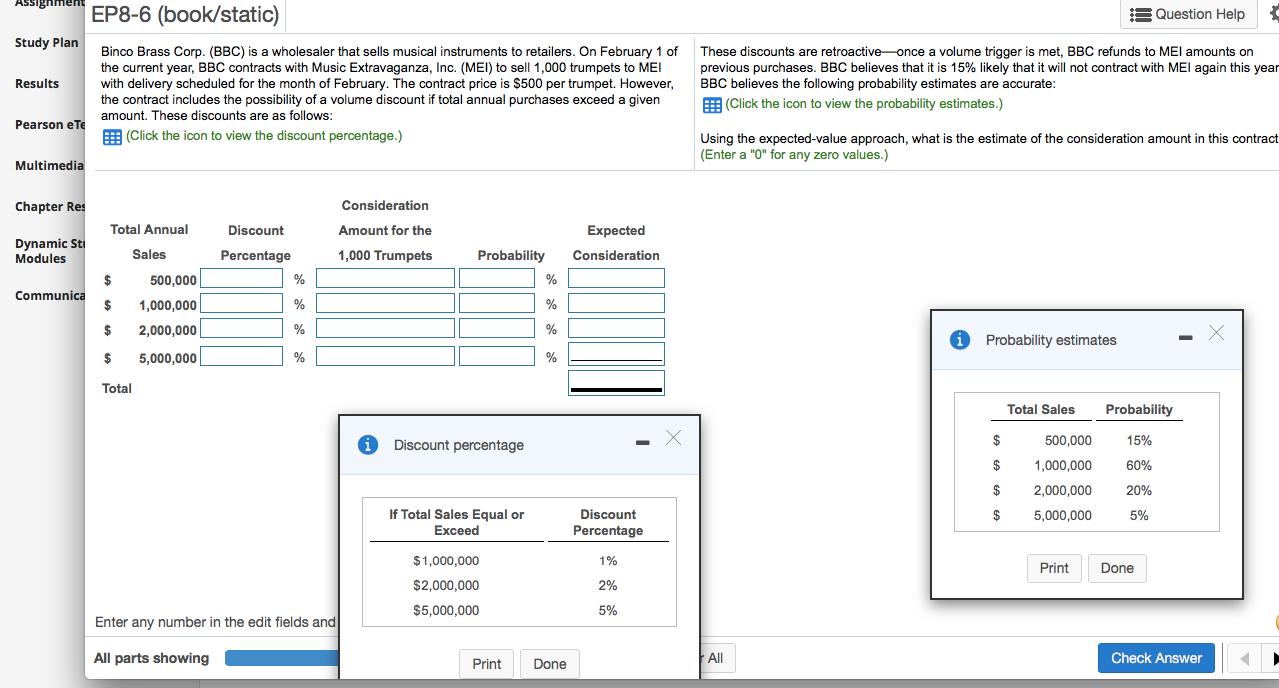
Task: Click Print in Probability estimates popup
Action: tap(1054, 568)
